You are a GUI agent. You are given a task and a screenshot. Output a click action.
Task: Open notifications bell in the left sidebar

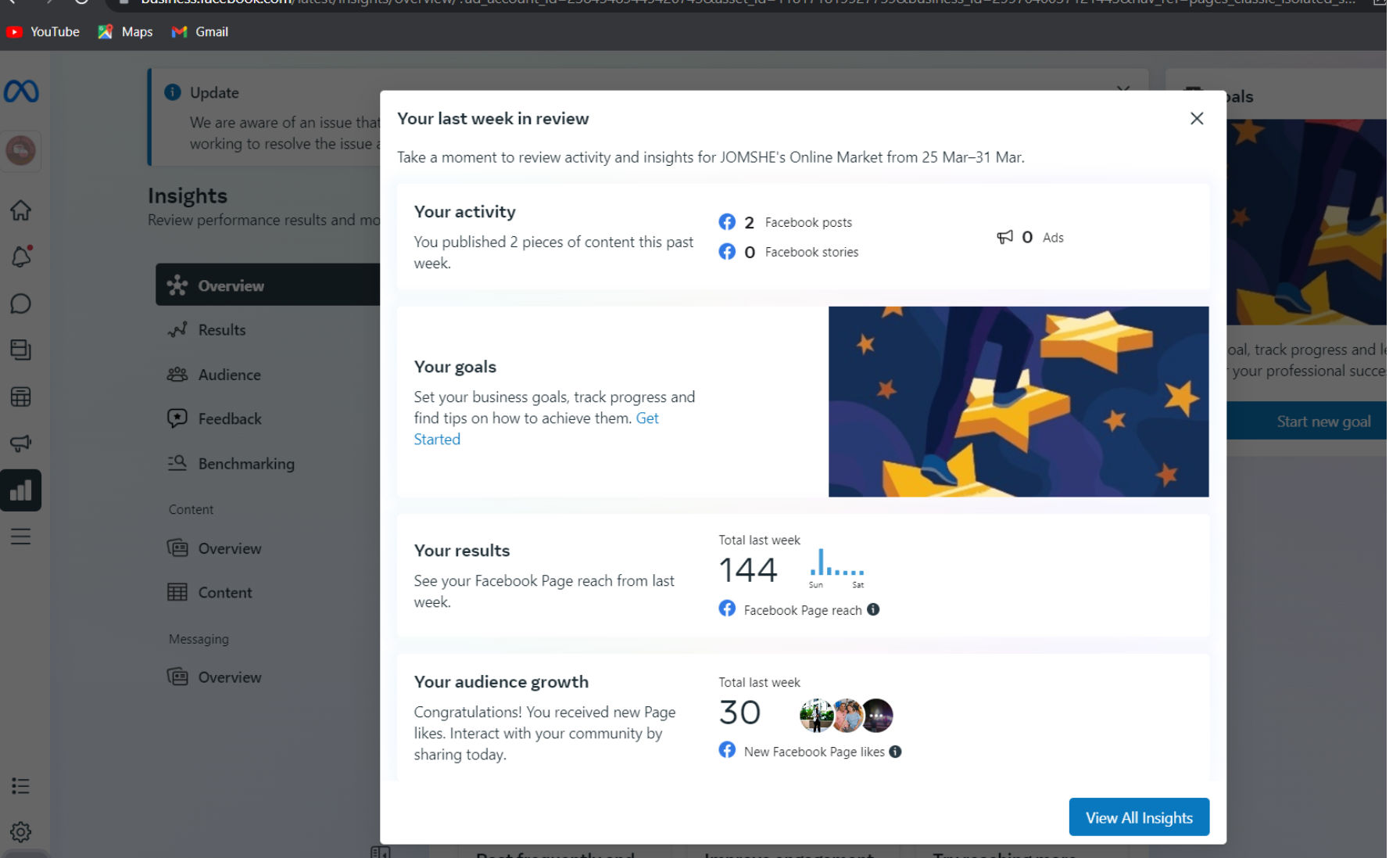(21, 257)
